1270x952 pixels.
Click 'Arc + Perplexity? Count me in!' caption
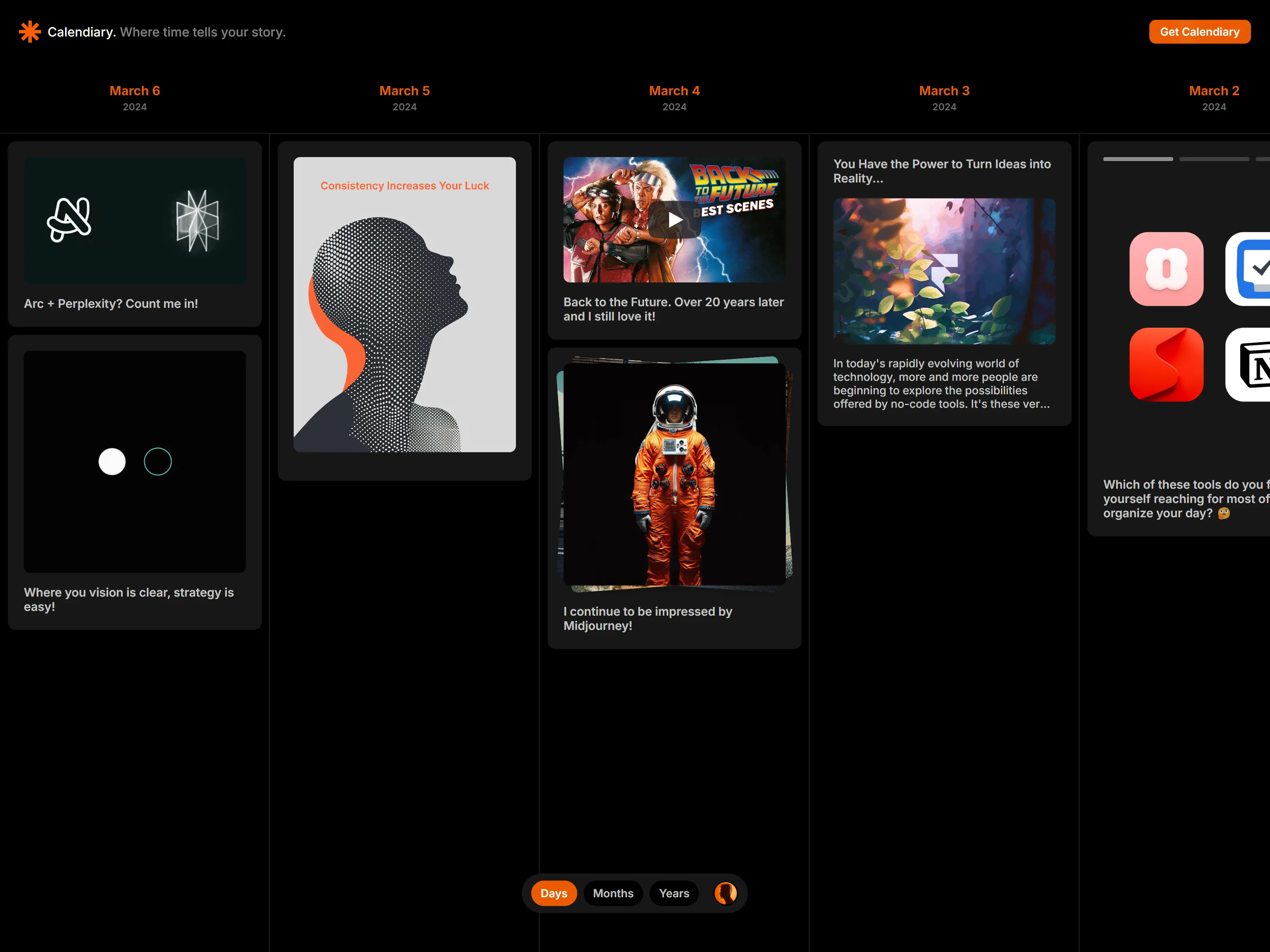[x=111, y=303]
